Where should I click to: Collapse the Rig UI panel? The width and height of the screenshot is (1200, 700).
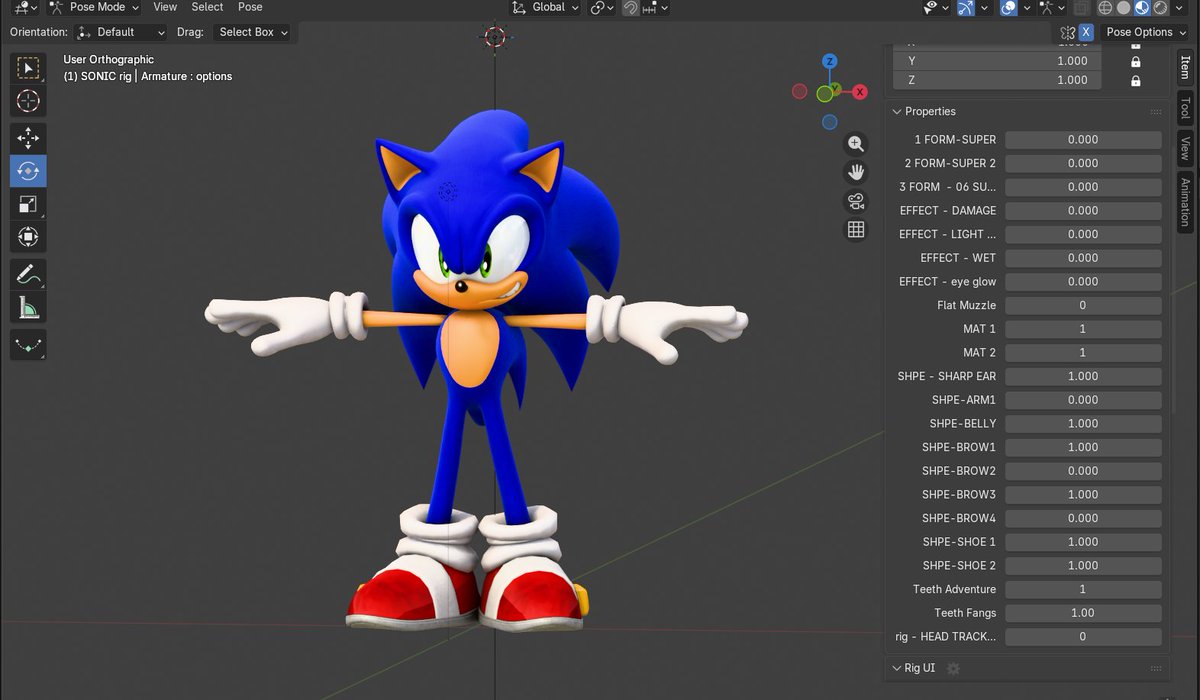896,667
